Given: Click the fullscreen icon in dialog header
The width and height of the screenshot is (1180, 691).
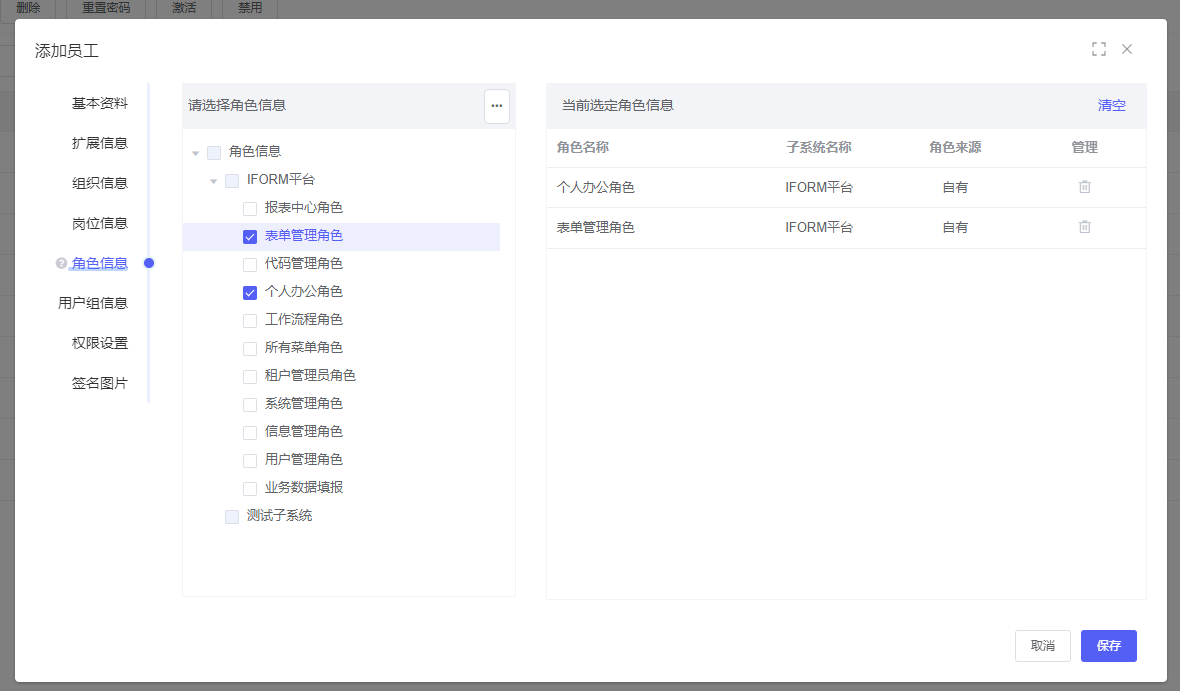Looking at the screenshot, I should pyautogui.click(x=1098, y=49).
